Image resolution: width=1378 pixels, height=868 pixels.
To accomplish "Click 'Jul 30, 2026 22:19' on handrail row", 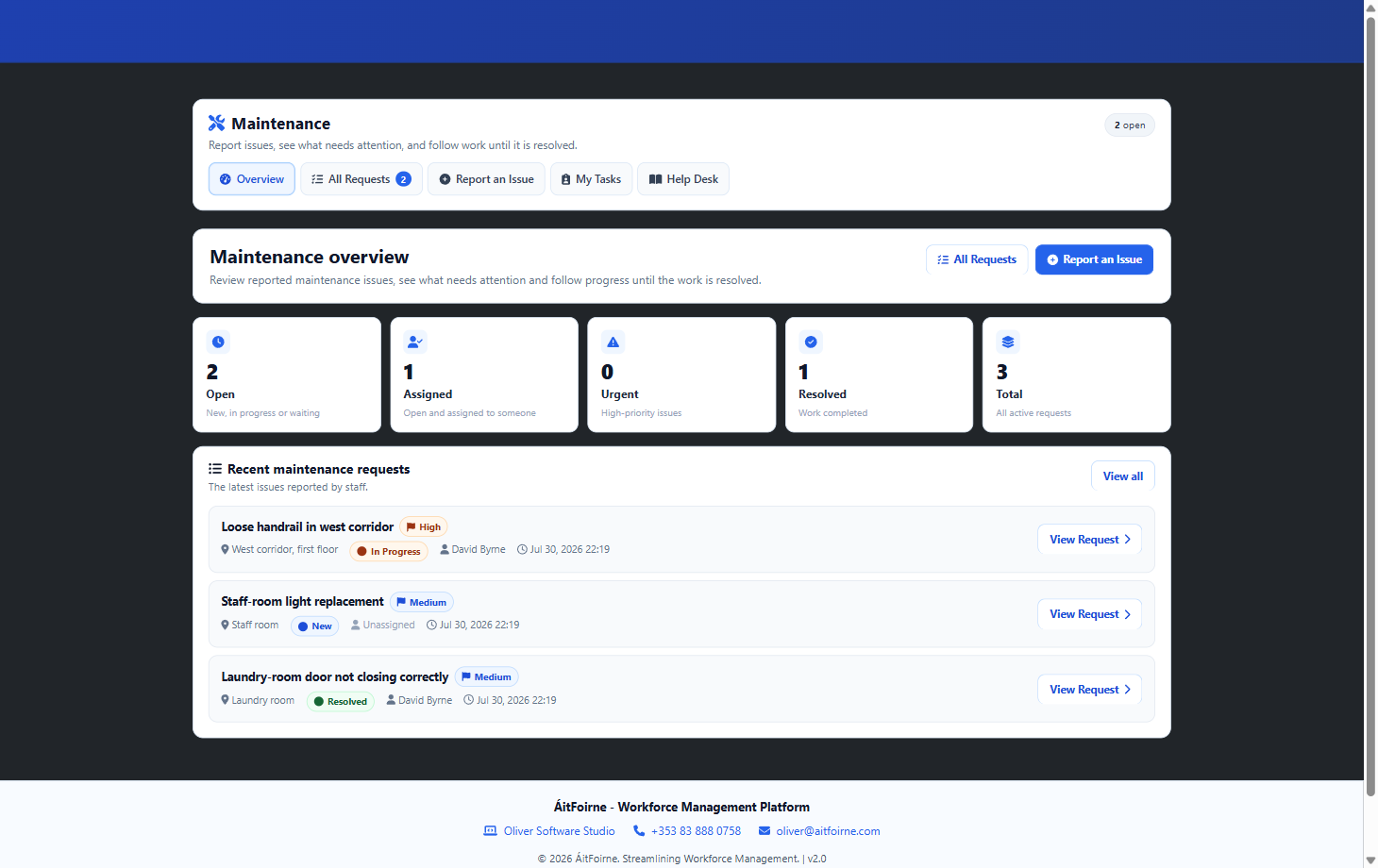I will [569, 549].
